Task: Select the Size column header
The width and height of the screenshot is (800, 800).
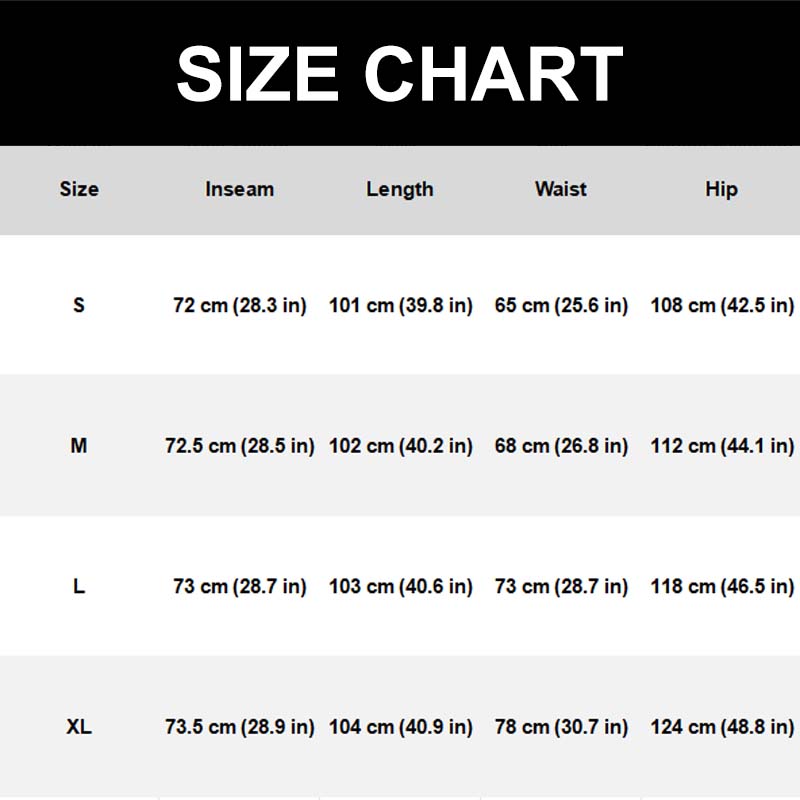Action: pos(79,189)
